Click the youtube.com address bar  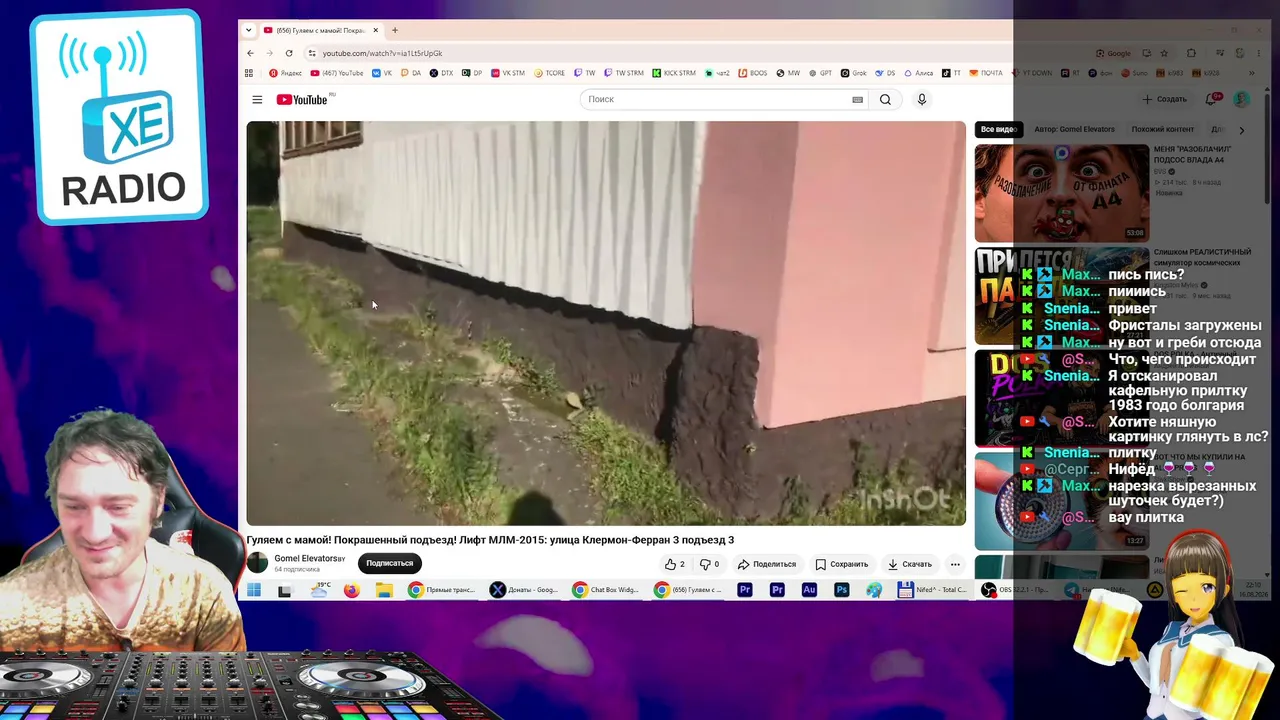(700, 53)
